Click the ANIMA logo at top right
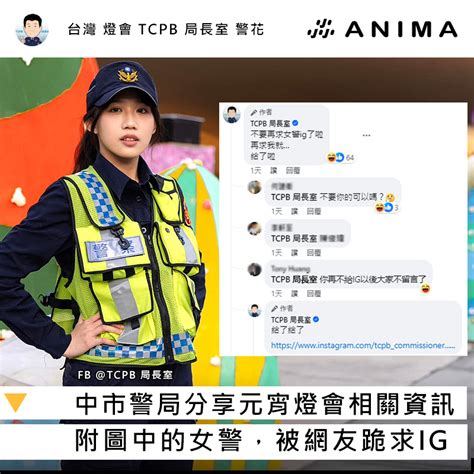Screen dimensions: 474x474 click(382, 29)
